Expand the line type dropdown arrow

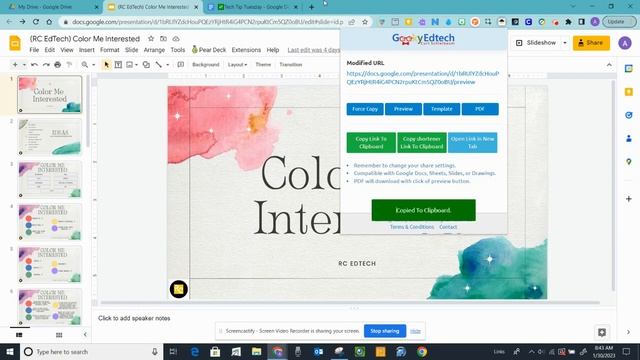pos(167,64)
